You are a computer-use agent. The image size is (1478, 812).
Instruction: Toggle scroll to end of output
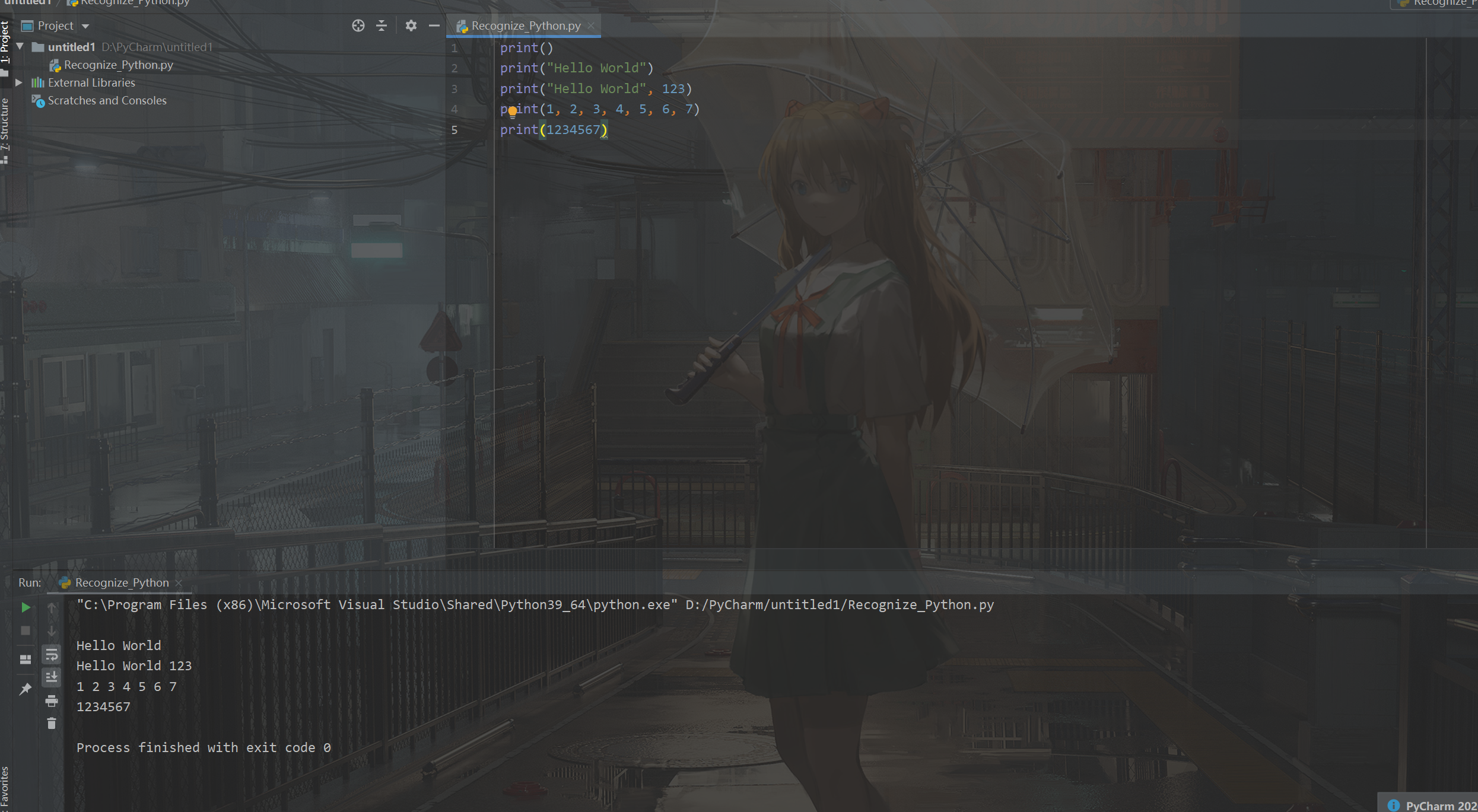52,677
